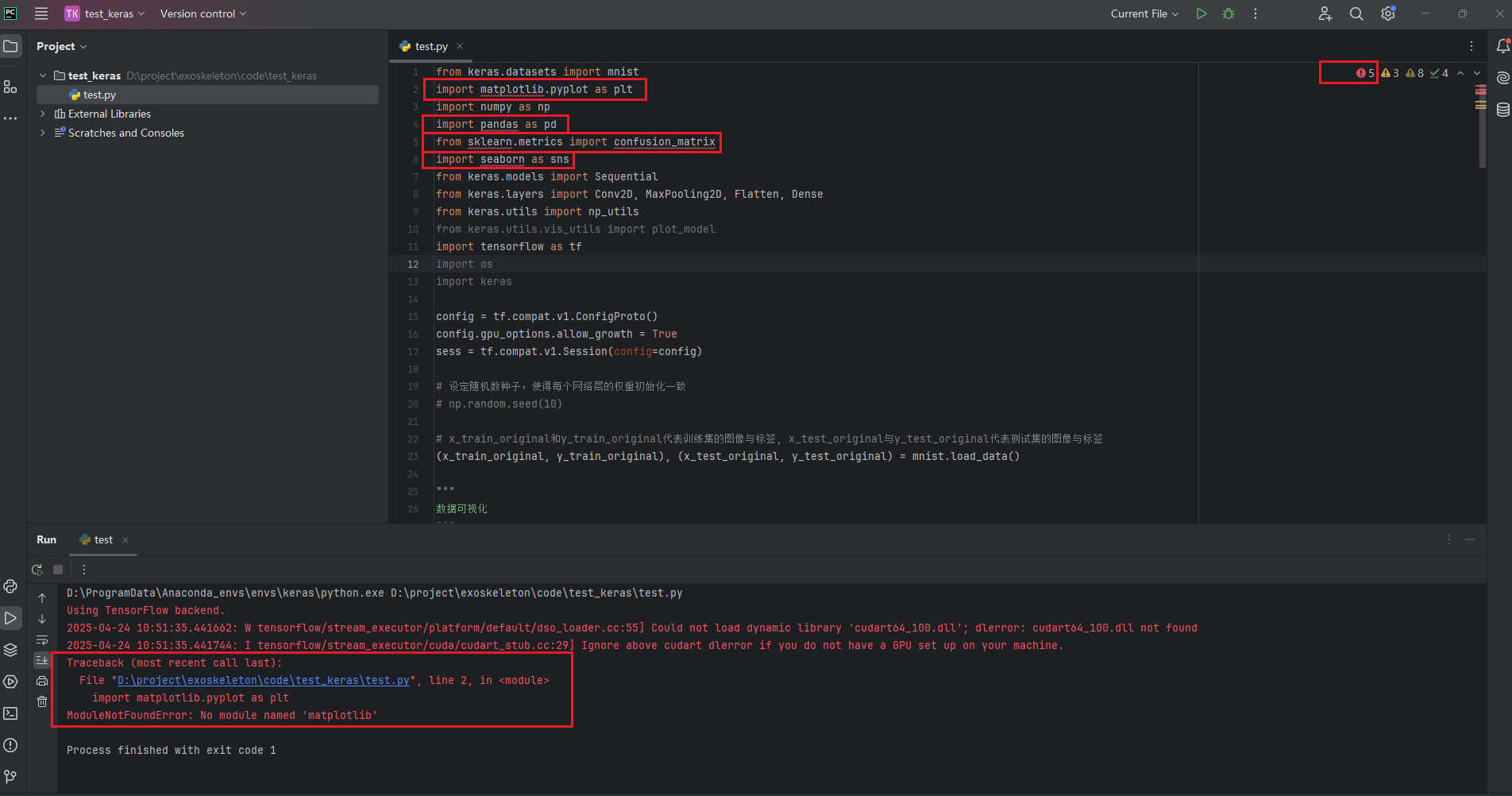1512x796 pixels.
Task: Open the Structure tool window
Action: (x=10, y=87)
